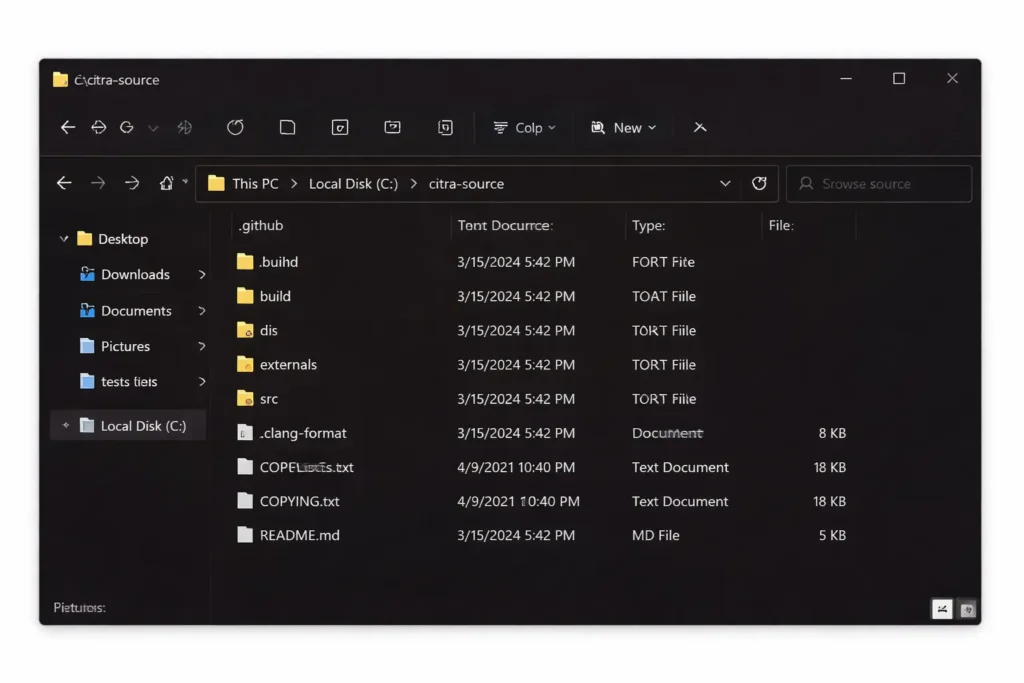Open the Colp sort dropdown in toolbar
Image resolution: width=1024 pixels, height=683 pixels.
[x=525, y=128]
